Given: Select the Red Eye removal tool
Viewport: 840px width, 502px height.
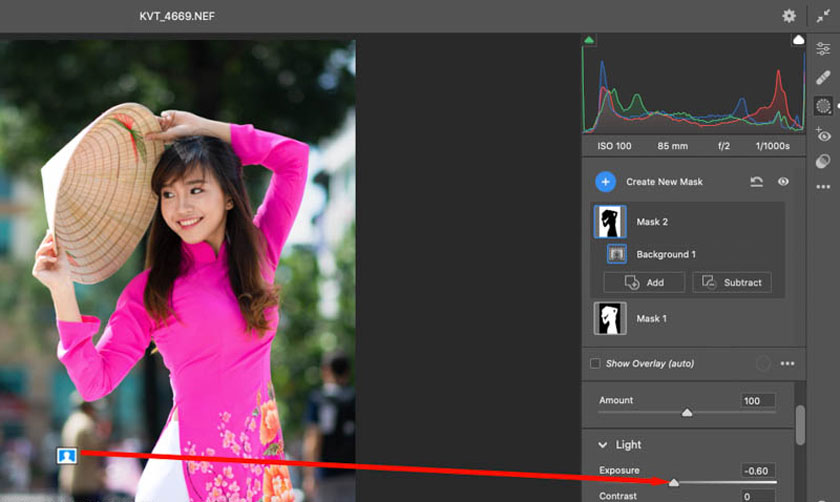Looking at the screenshot, I should pyautogui.click(x=823, y=135).
